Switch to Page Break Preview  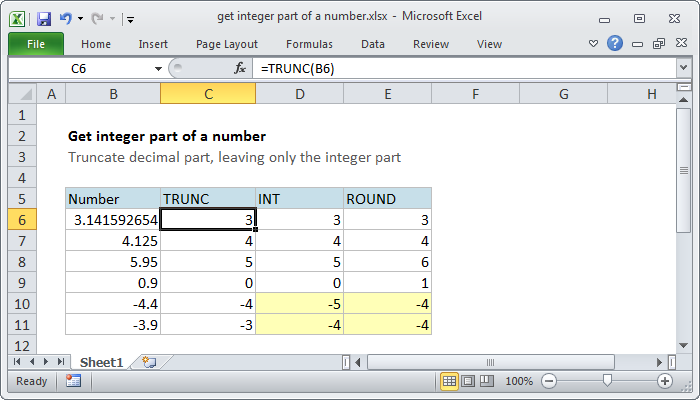pos(487,381)
